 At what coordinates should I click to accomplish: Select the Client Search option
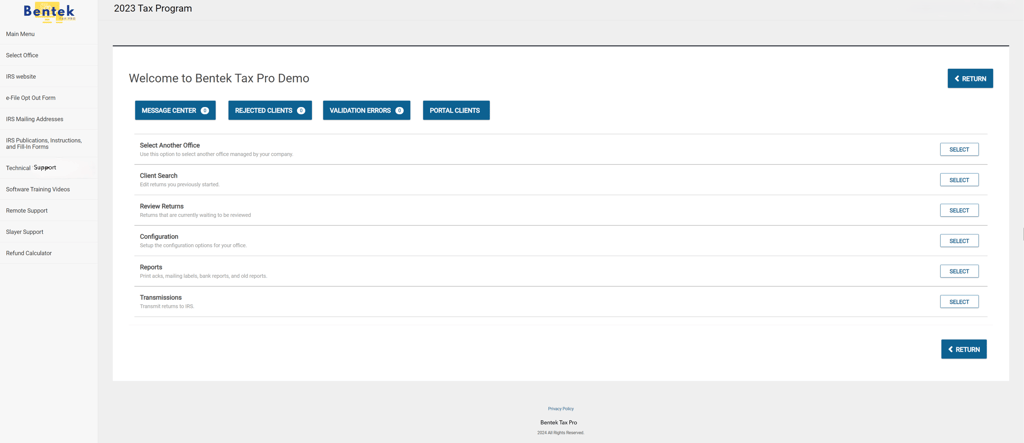coord(959,180)
